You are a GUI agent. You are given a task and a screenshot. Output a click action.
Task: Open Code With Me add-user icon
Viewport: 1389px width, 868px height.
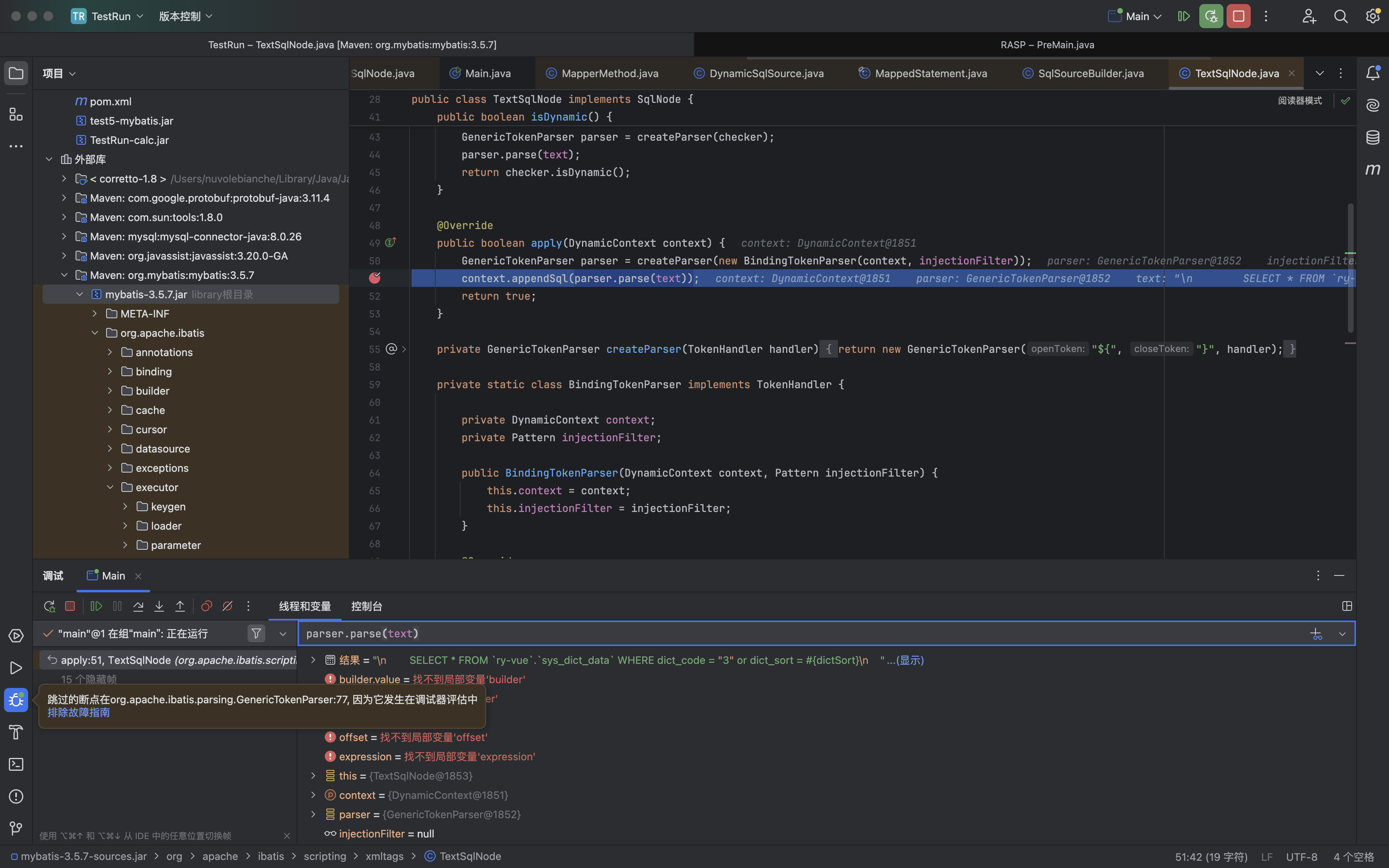click(1309, 16)
